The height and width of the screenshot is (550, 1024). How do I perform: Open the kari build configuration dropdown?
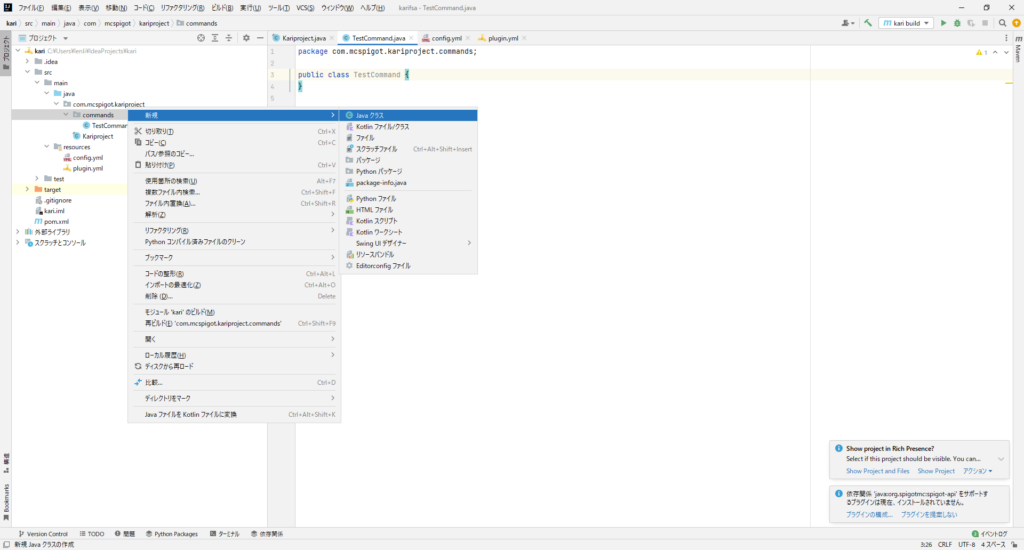(907, 23)
